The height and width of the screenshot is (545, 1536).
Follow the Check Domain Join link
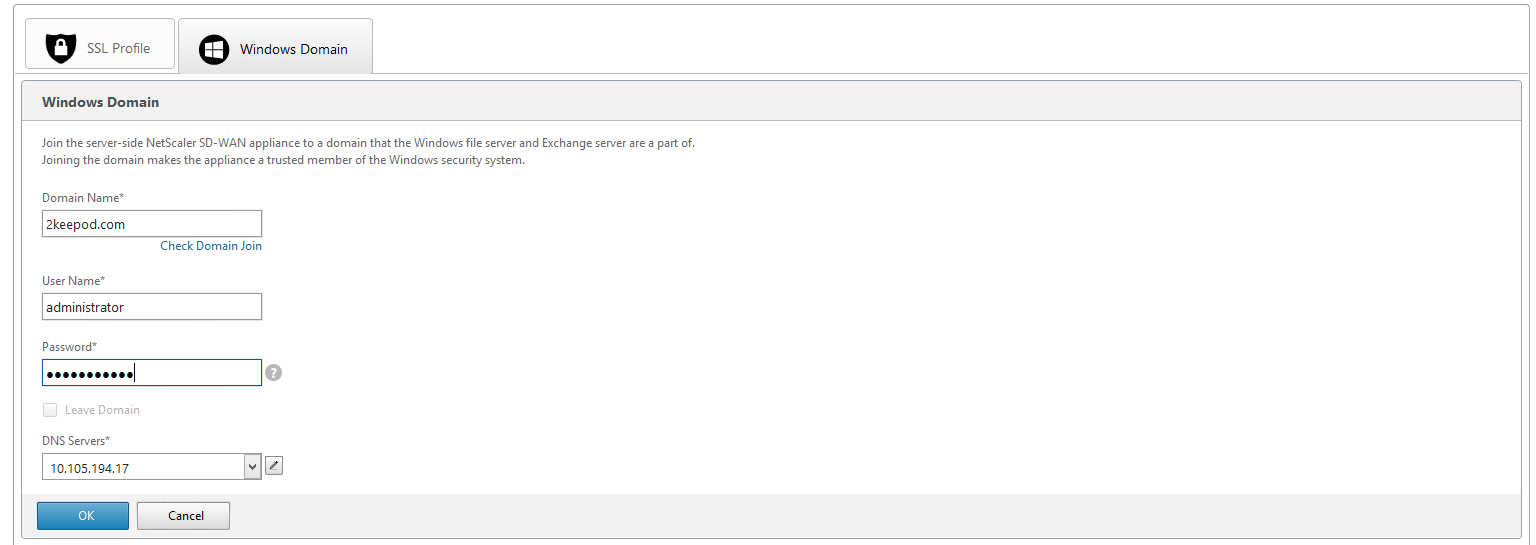211,246
